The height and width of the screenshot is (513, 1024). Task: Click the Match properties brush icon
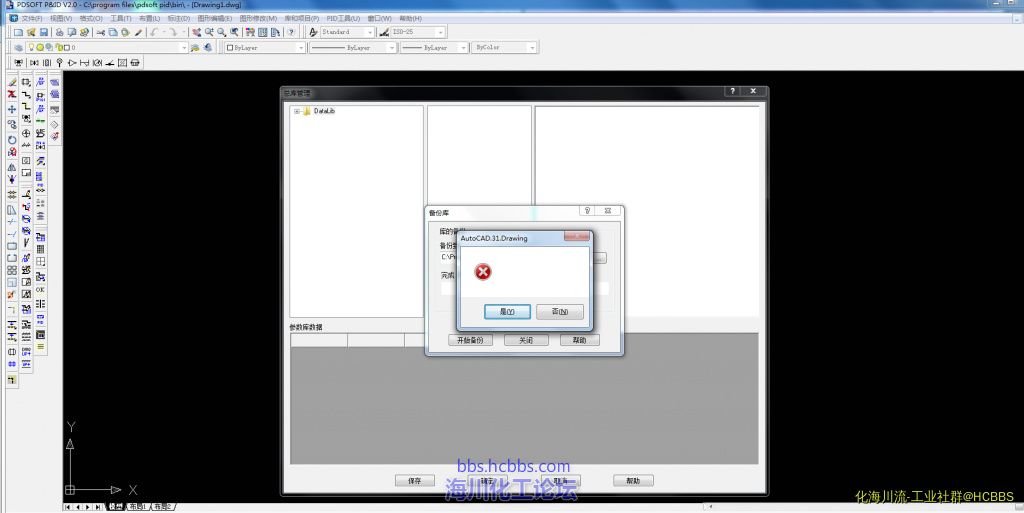point(139,32)
